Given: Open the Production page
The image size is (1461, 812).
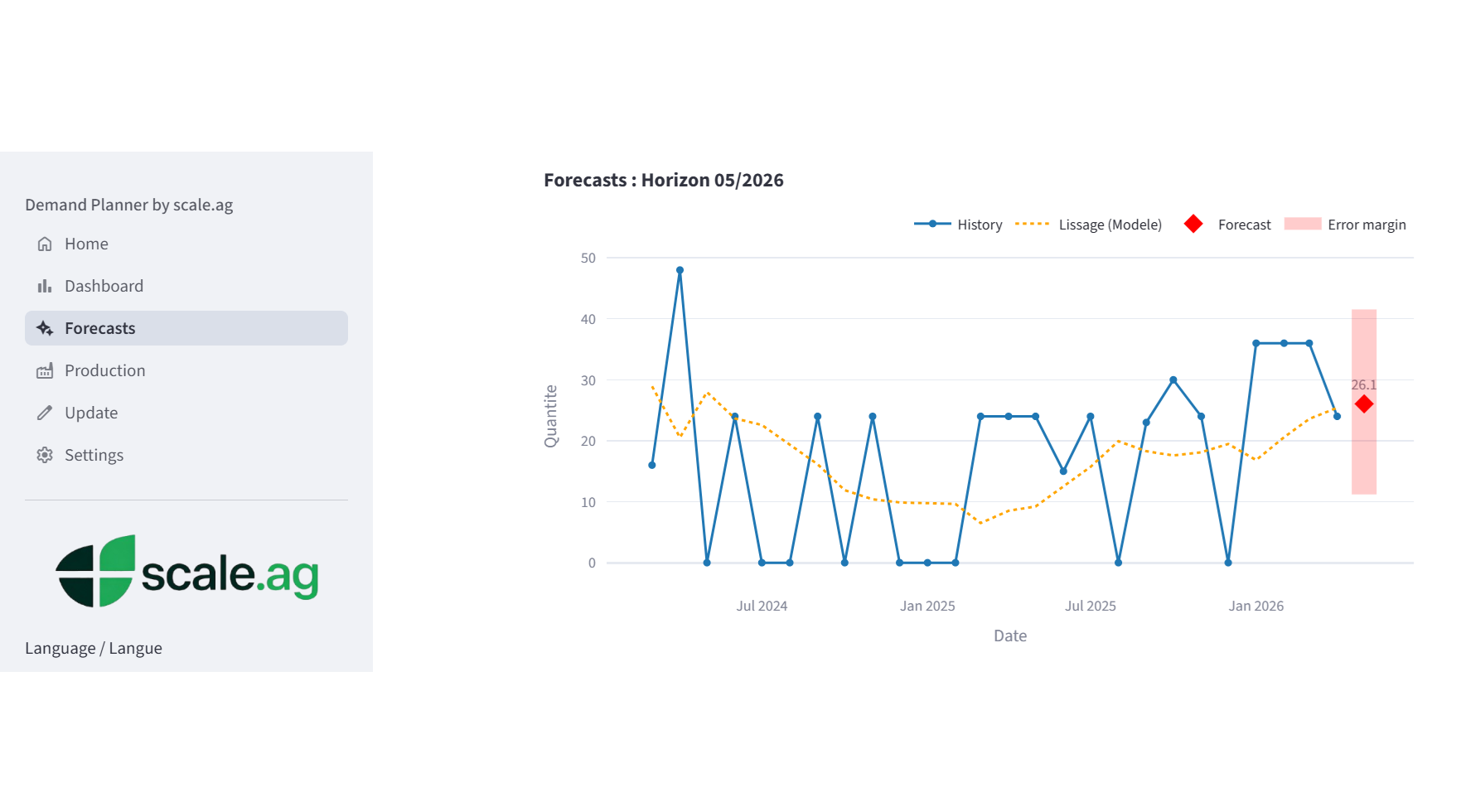Looking at the screenshot, I should [x=186, y=370].
